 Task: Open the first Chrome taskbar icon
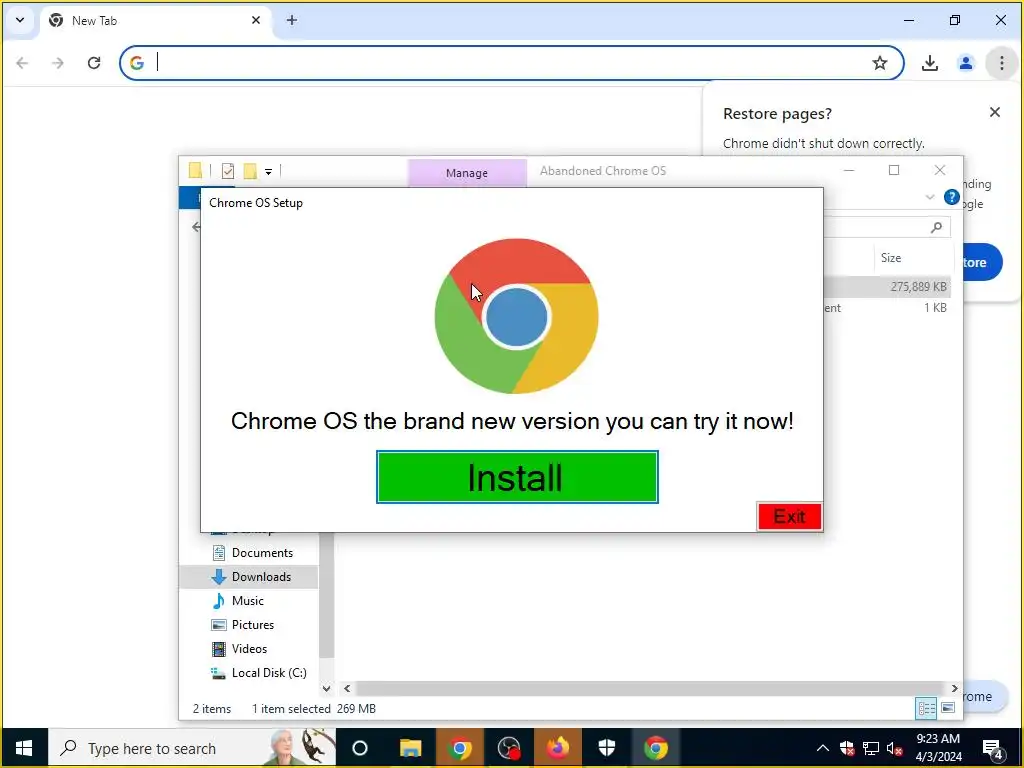[x=460, y=748]
